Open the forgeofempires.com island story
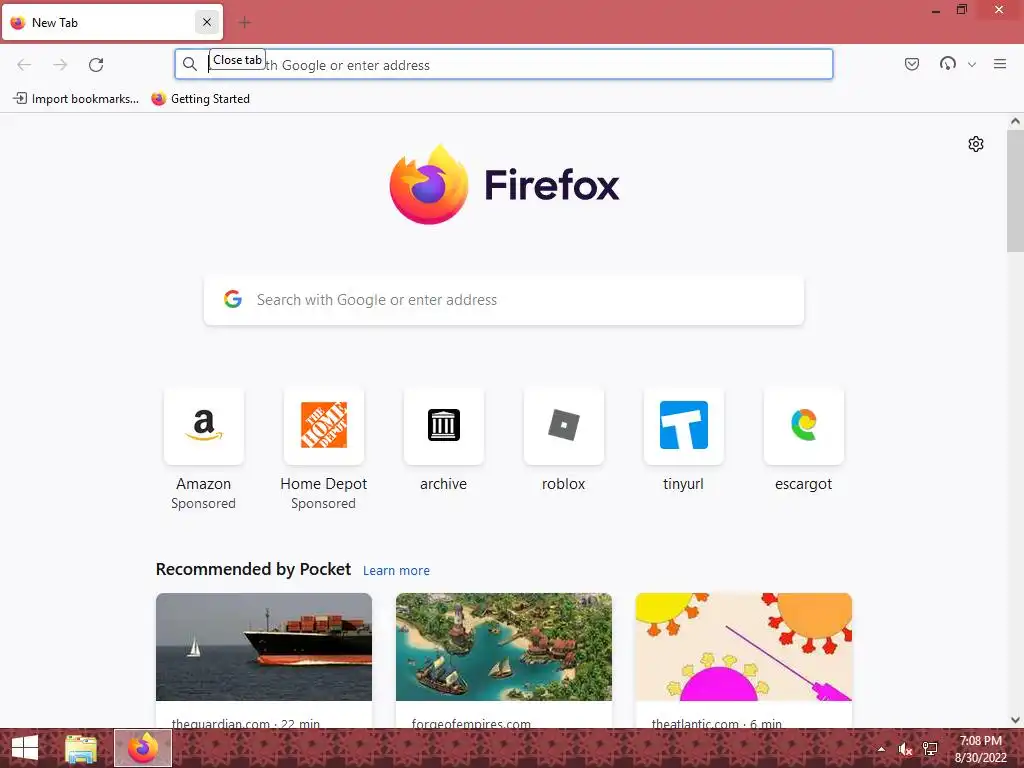This screenshot has width=1024, height=768. coord(504,660)
